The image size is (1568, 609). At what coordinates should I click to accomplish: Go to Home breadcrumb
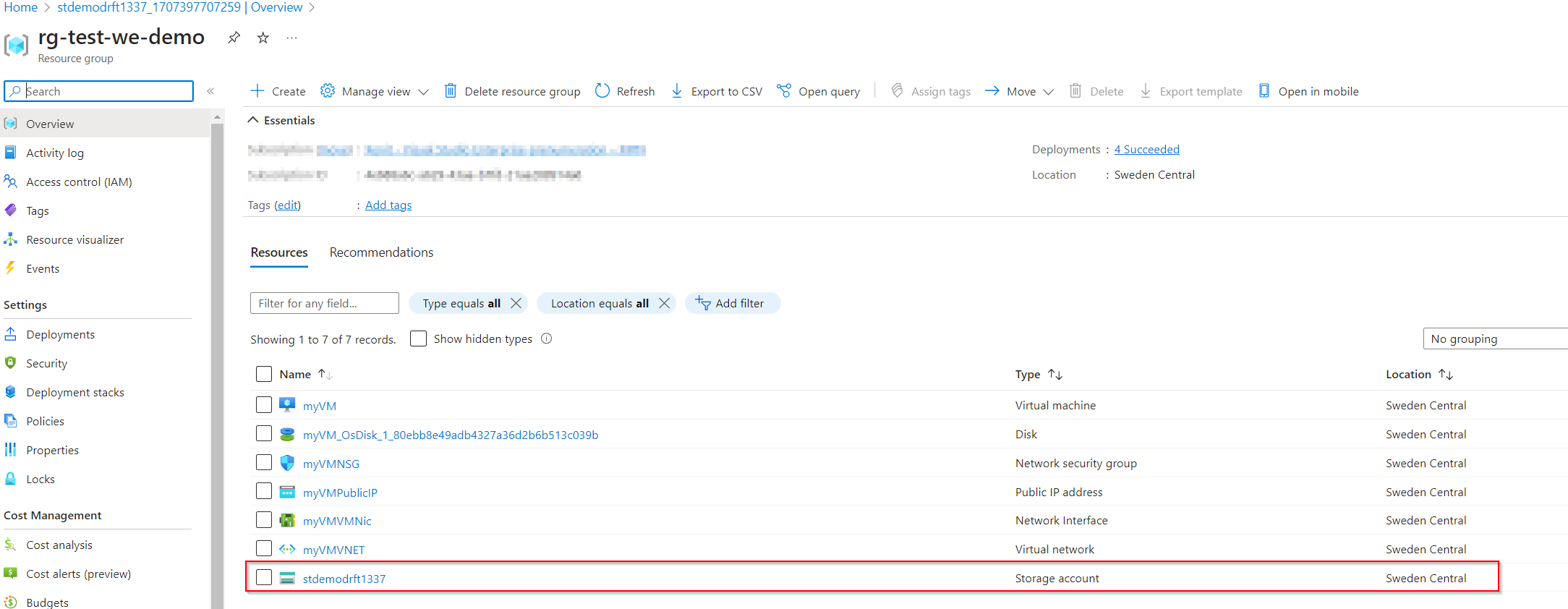(21, 7)
